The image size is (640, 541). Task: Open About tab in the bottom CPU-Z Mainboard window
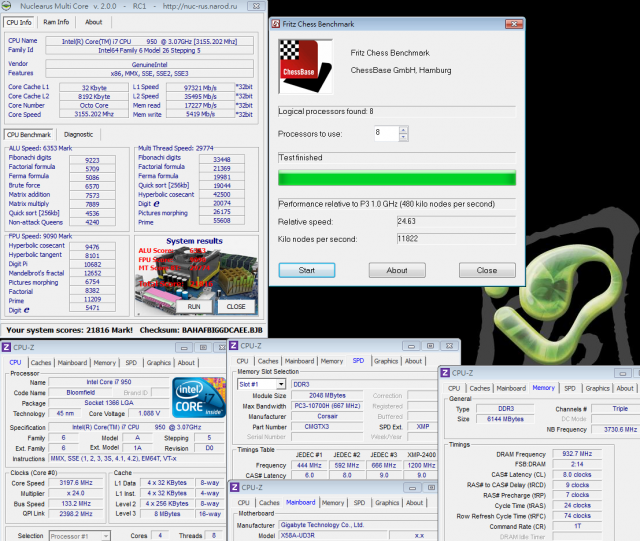tap(414, 503)
